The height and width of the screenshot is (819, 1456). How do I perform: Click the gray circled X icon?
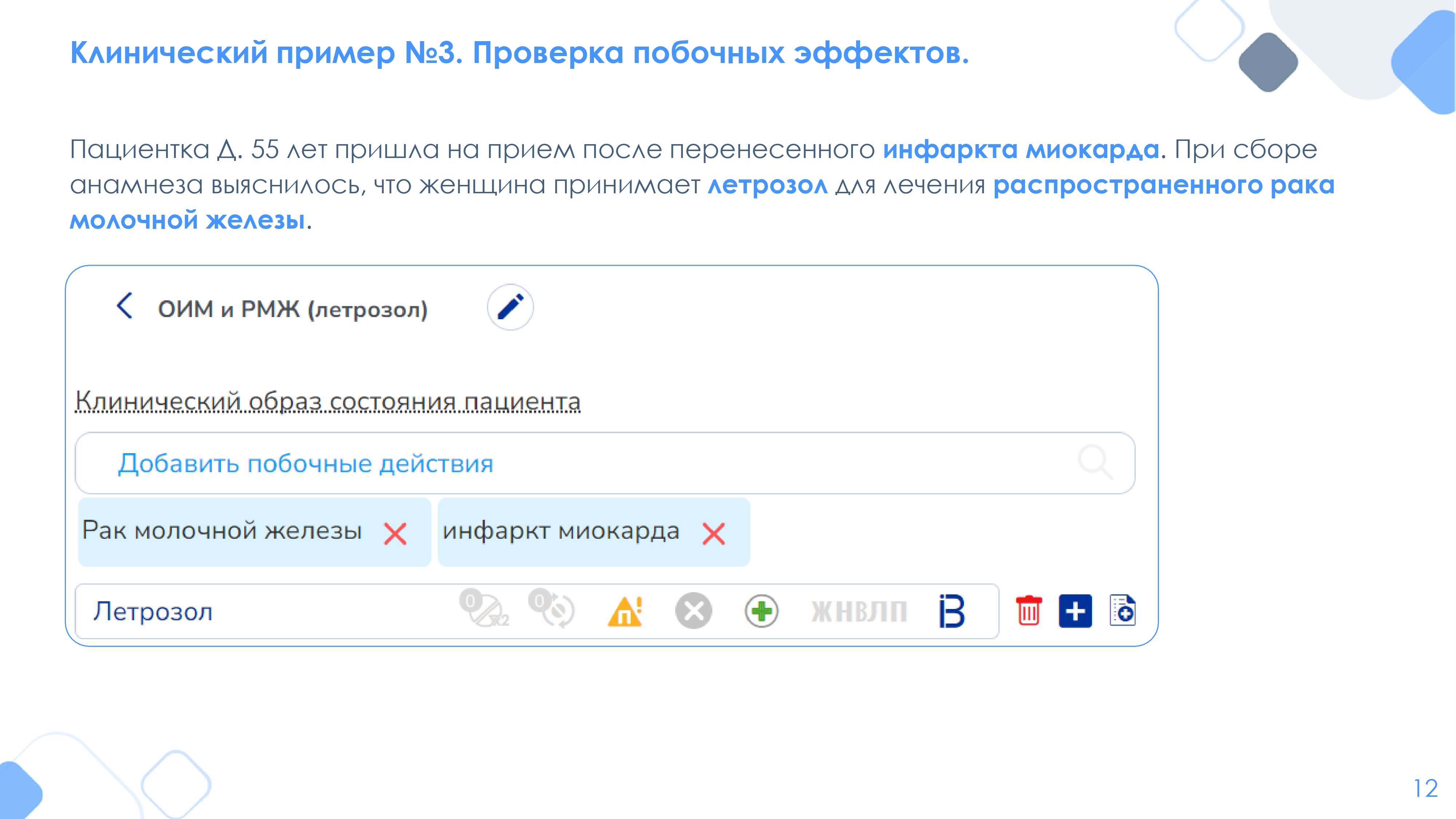(x=693, y=611)
